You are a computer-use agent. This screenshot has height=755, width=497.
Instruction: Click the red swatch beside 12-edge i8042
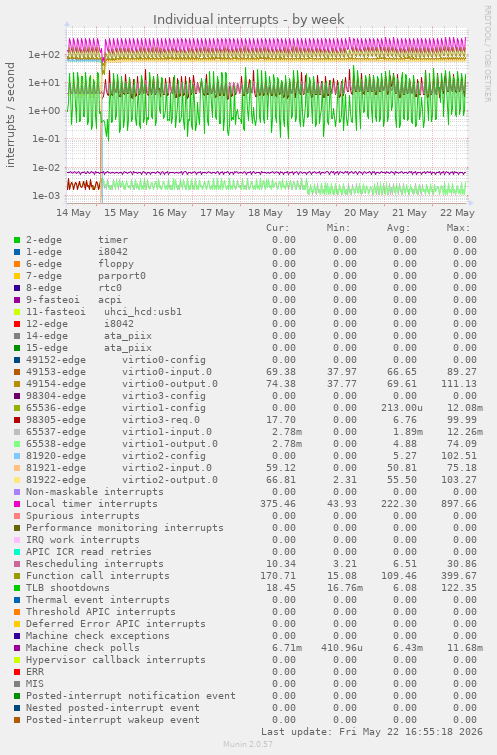[x=17, y=324]
